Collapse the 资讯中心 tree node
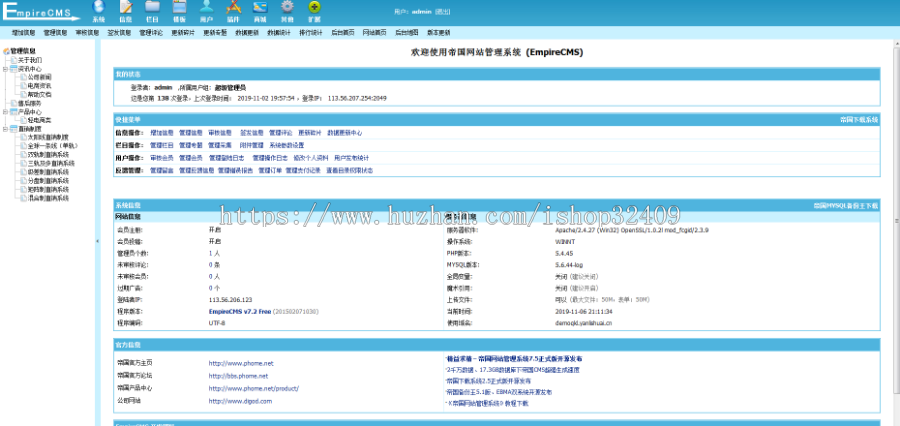900x426 pixels. tap(5, 68)
